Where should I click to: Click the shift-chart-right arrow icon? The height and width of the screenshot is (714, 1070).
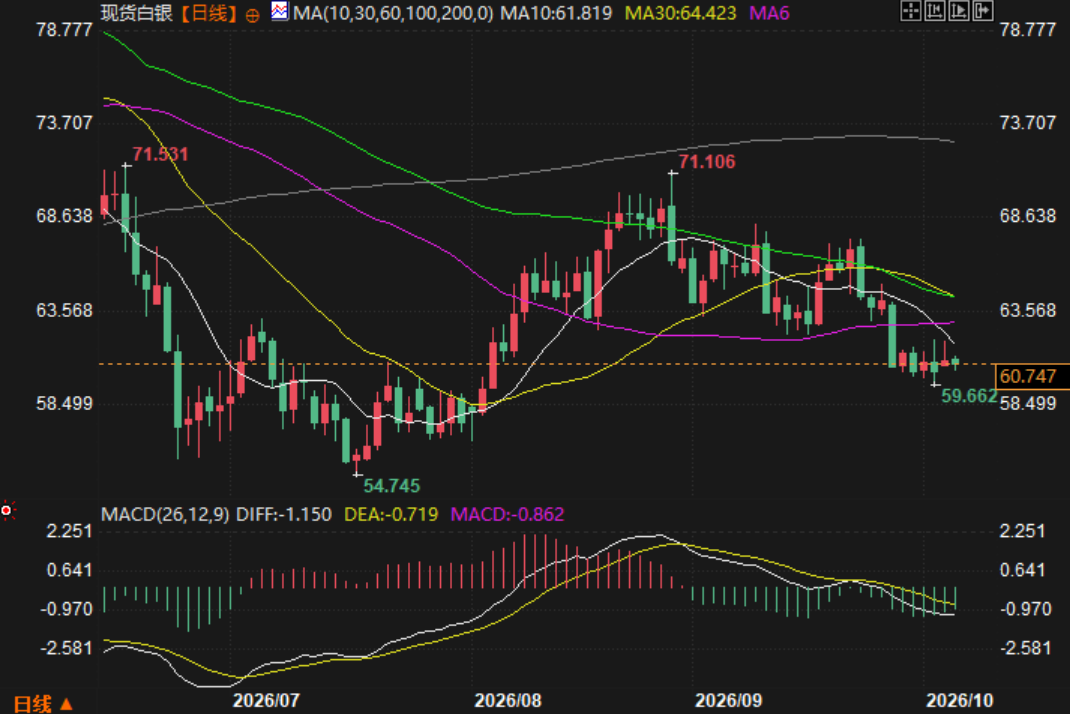click(983, 10)
